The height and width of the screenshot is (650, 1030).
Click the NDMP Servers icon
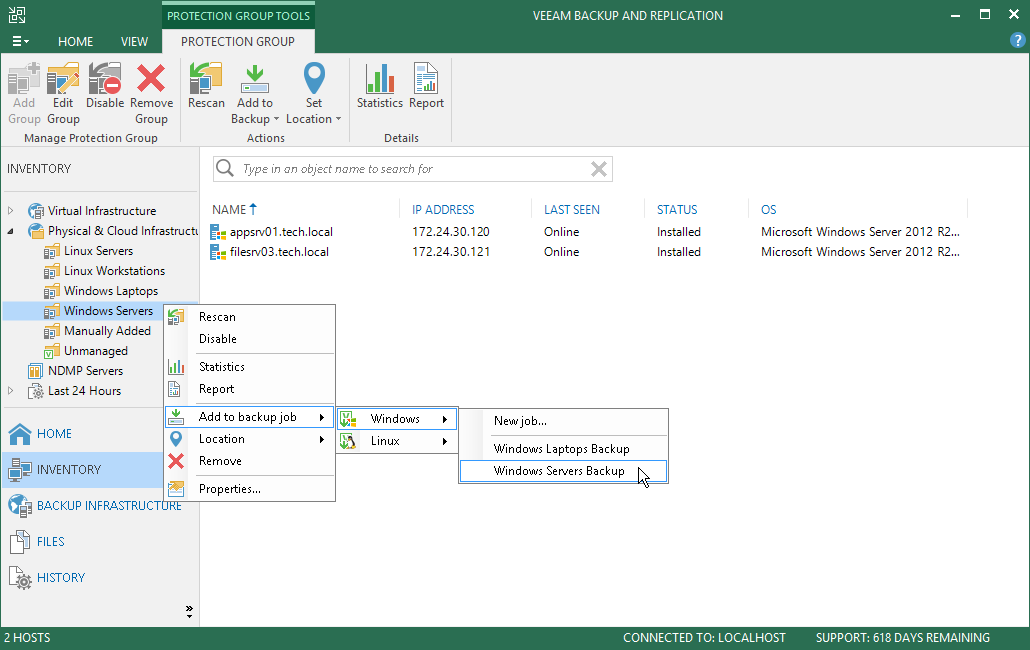pos(35,371)
